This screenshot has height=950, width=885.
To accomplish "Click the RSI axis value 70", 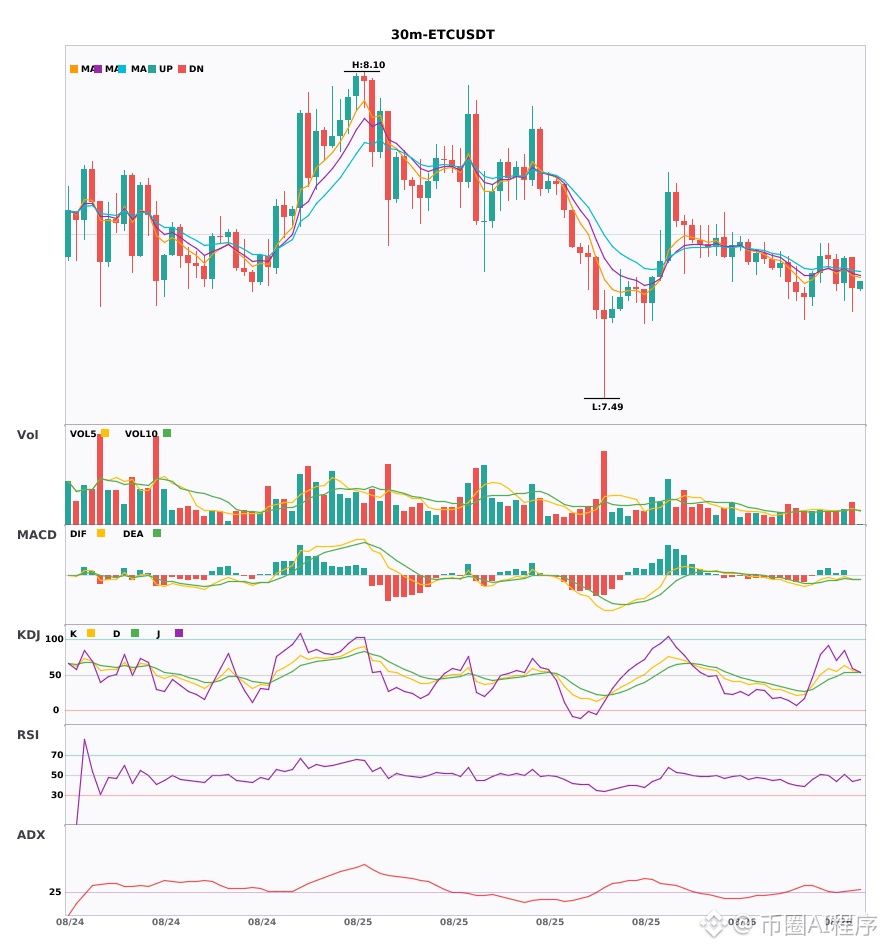I will click(x=57, y=755).
